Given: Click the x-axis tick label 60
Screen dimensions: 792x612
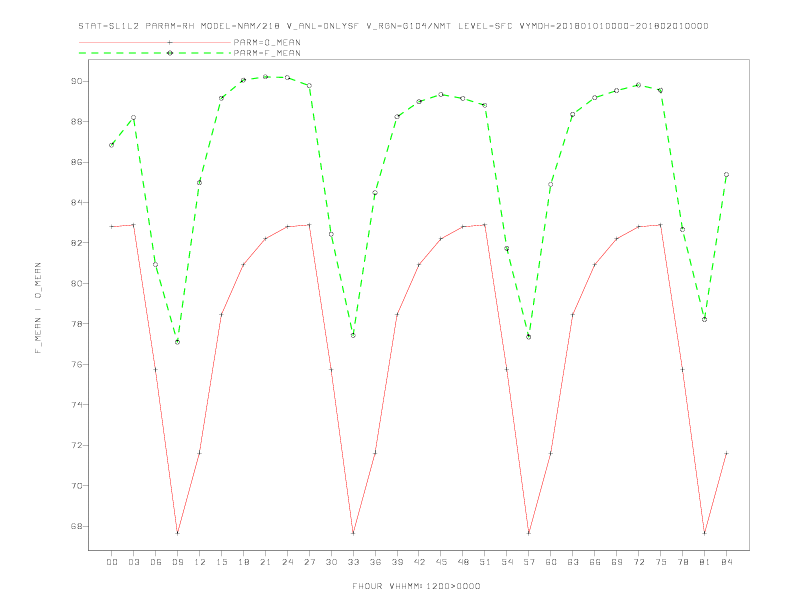Looking at the screenshot, I should point(551,562).
